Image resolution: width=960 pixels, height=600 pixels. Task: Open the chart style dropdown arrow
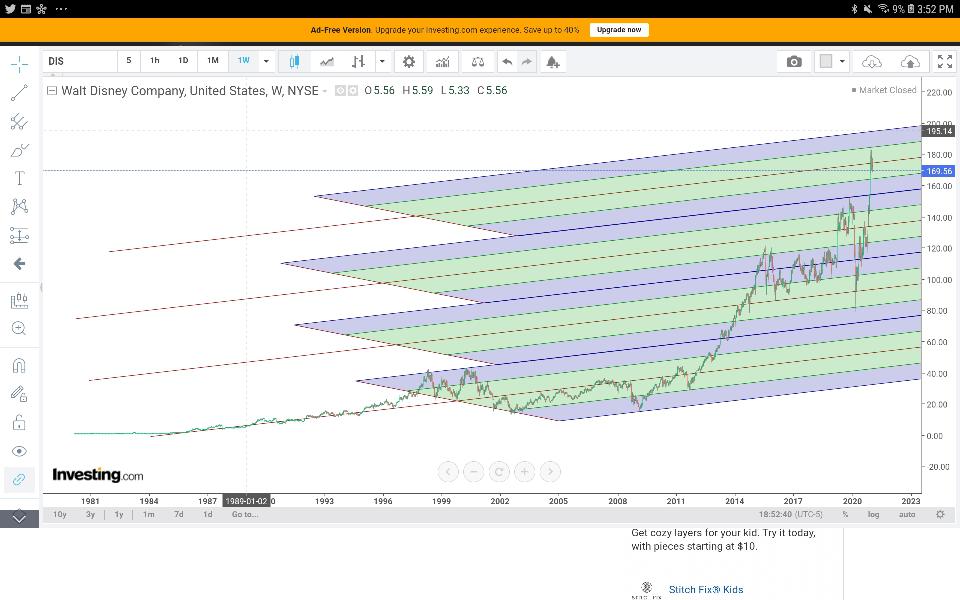pyautogui.click(x=382, y=61)
